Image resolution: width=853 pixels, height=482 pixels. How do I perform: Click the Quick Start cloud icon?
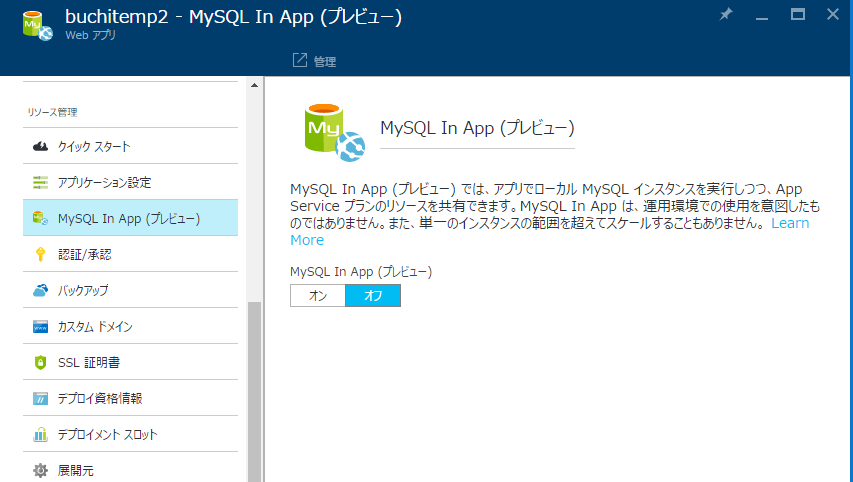40,146
